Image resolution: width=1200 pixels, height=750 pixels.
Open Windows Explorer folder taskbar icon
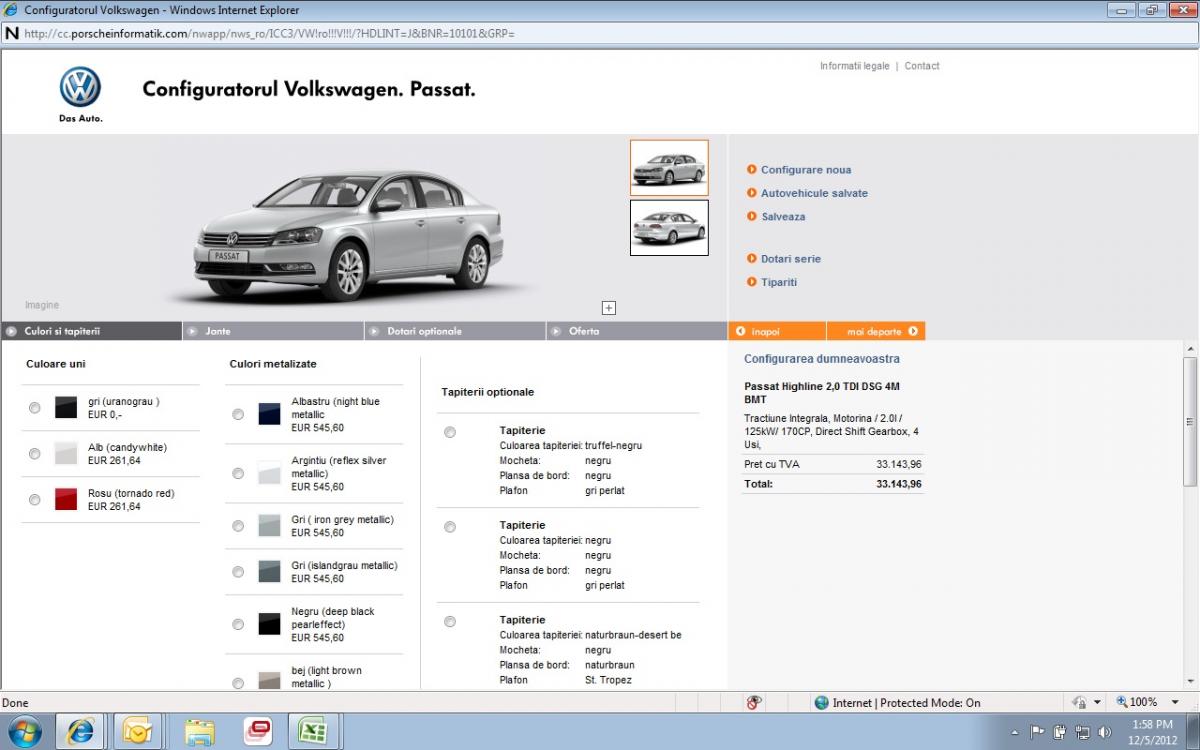pos(199,732)
